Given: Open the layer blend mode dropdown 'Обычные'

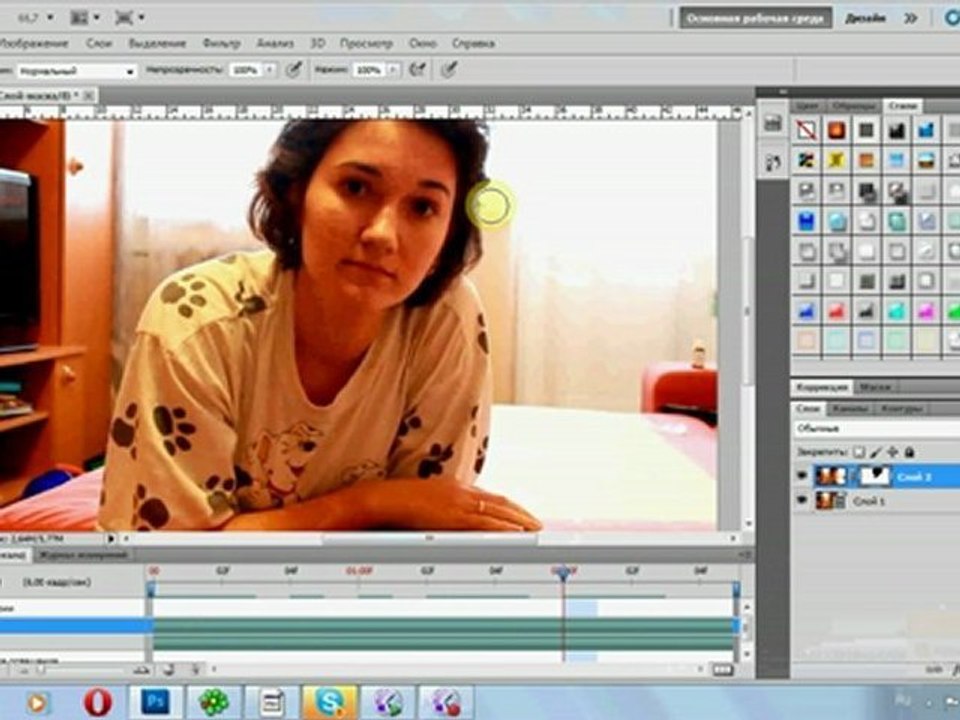Looking at the screenshot, I should click(x=877, y=429).
